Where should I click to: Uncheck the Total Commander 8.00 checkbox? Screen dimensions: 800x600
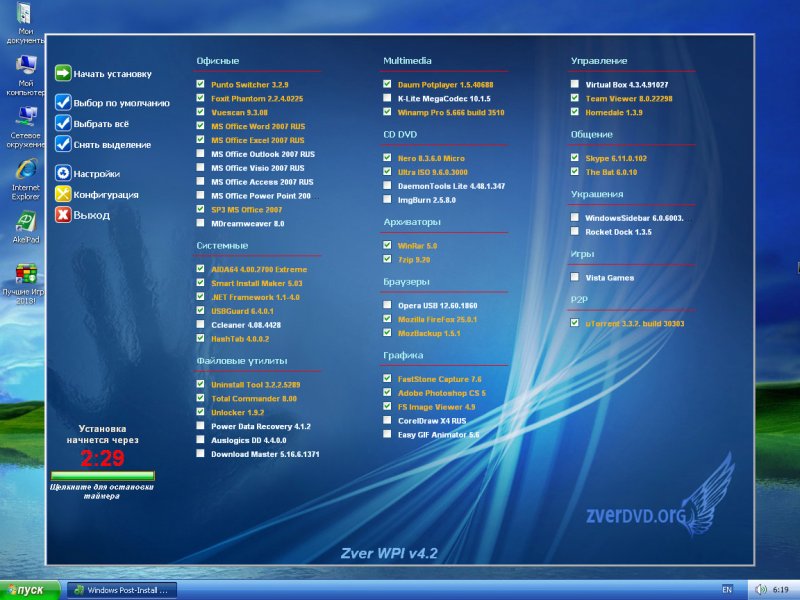(201, 398)
